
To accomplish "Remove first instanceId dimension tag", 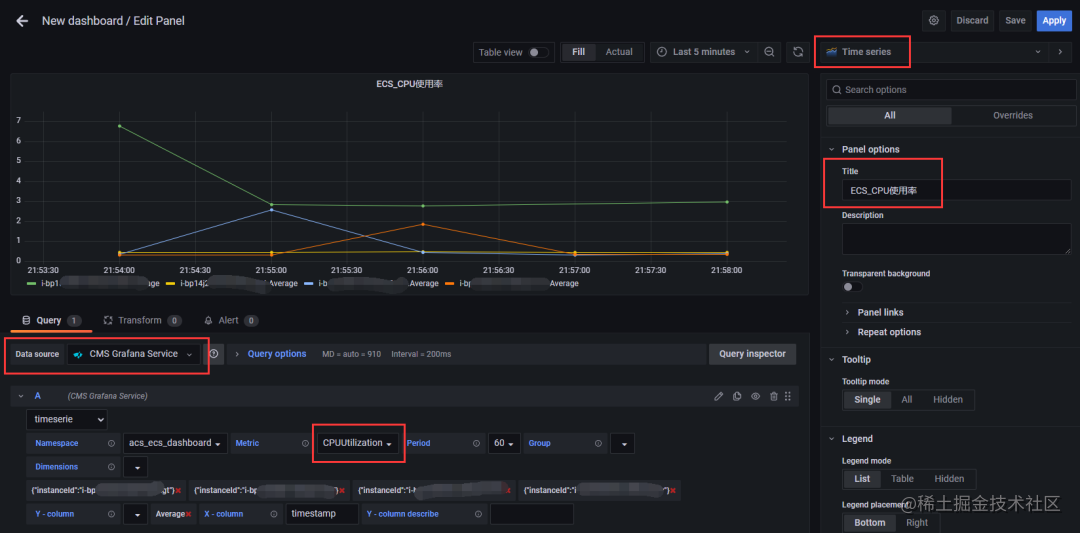I will (x=178, y=490).
